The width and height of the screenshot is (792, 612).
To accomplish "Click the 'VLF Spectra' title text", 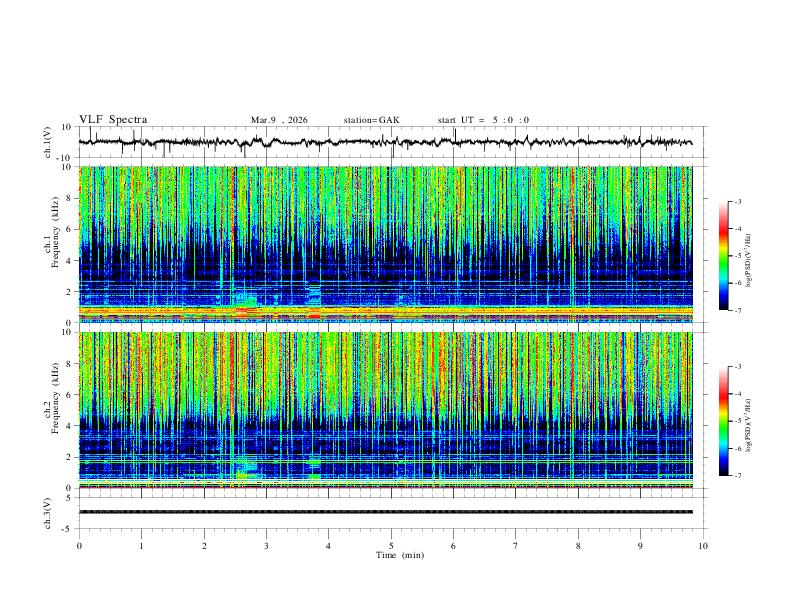I will point(113,120).
